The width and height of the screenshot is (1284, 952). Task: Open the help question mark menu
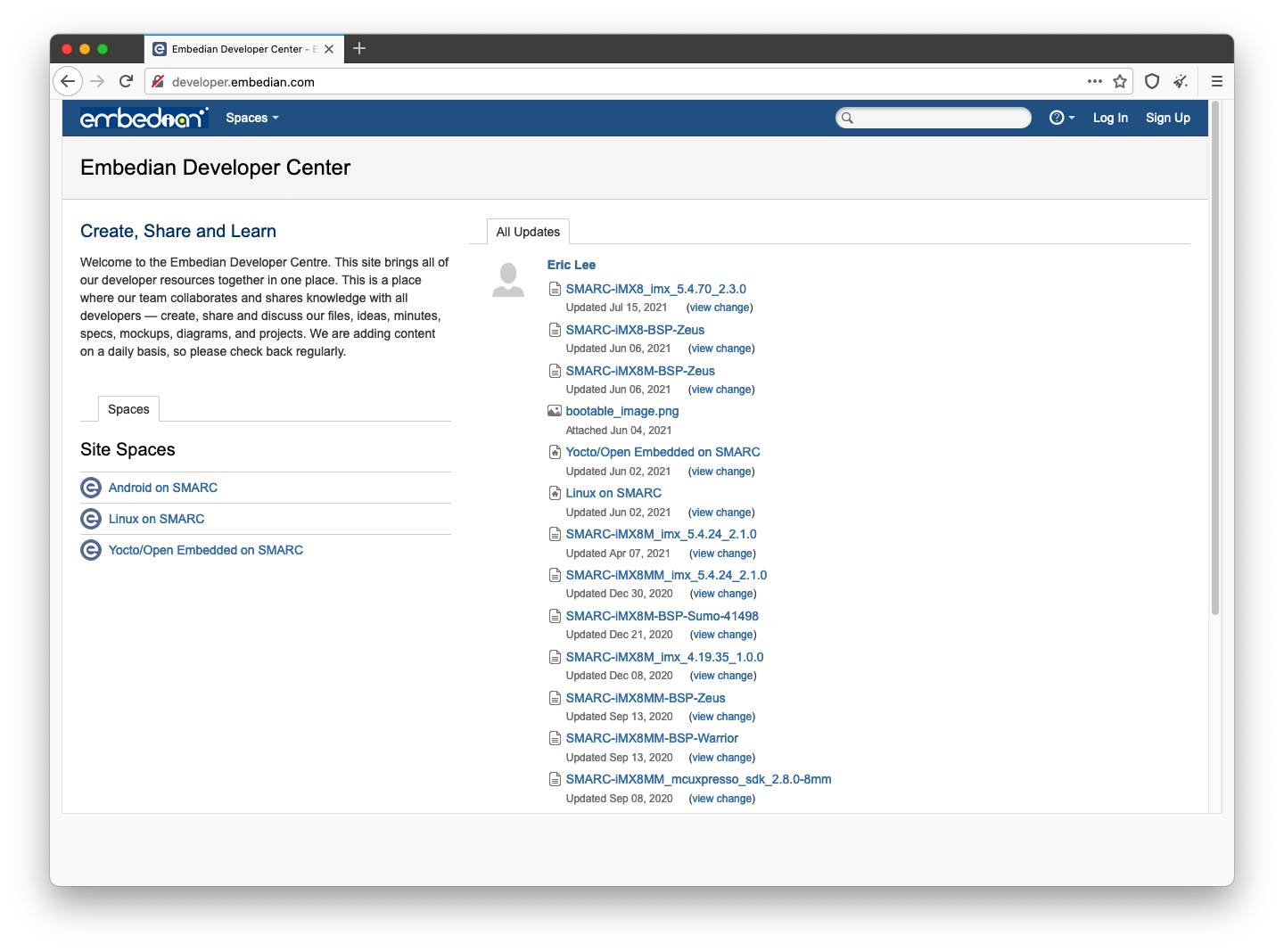click(1062, 118)
